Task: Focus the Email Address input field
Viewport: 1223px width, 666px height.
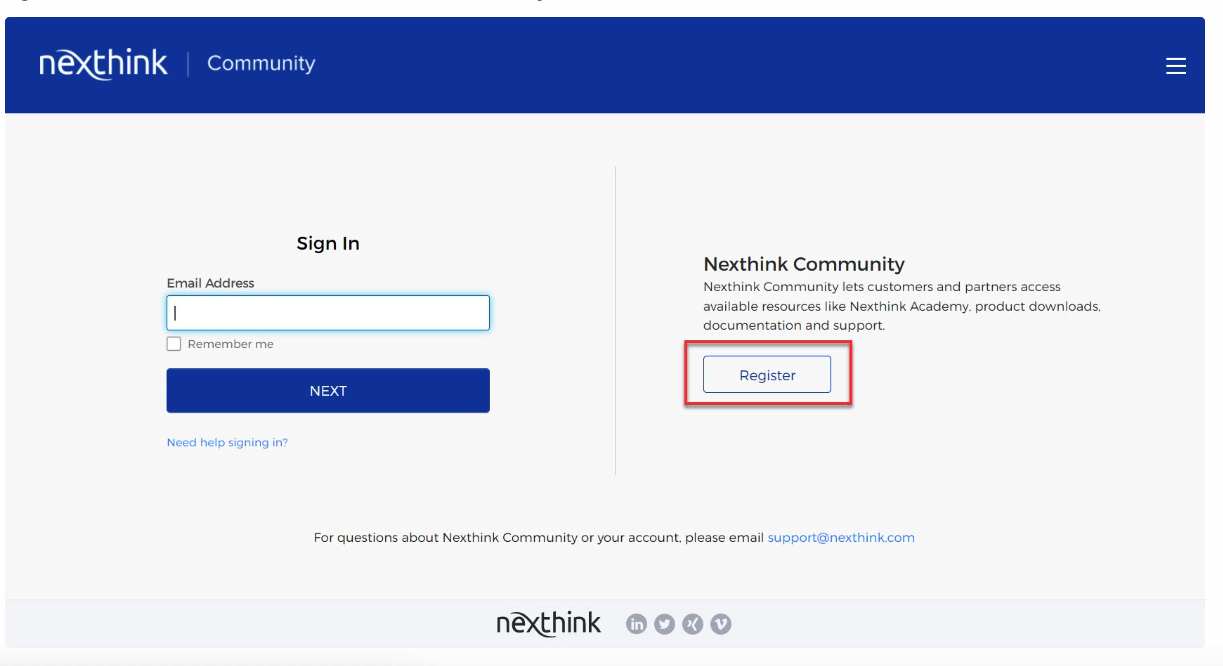Action: point(328,313)
